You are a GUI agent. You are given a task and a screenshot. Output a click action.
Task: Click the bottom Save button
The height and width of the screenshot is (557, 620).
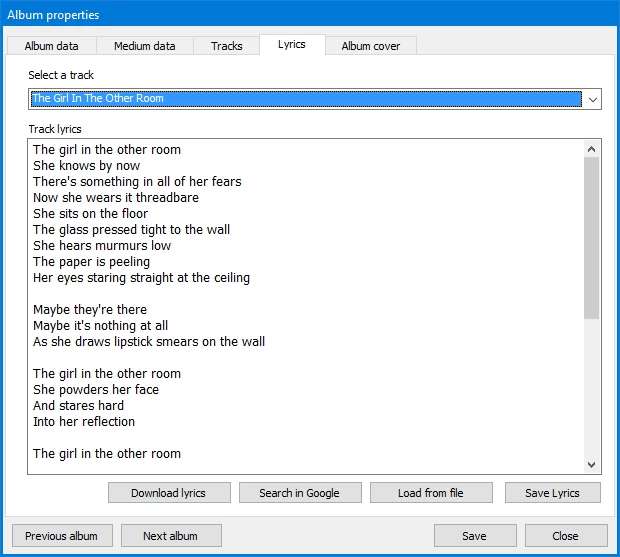click(475, 536)
